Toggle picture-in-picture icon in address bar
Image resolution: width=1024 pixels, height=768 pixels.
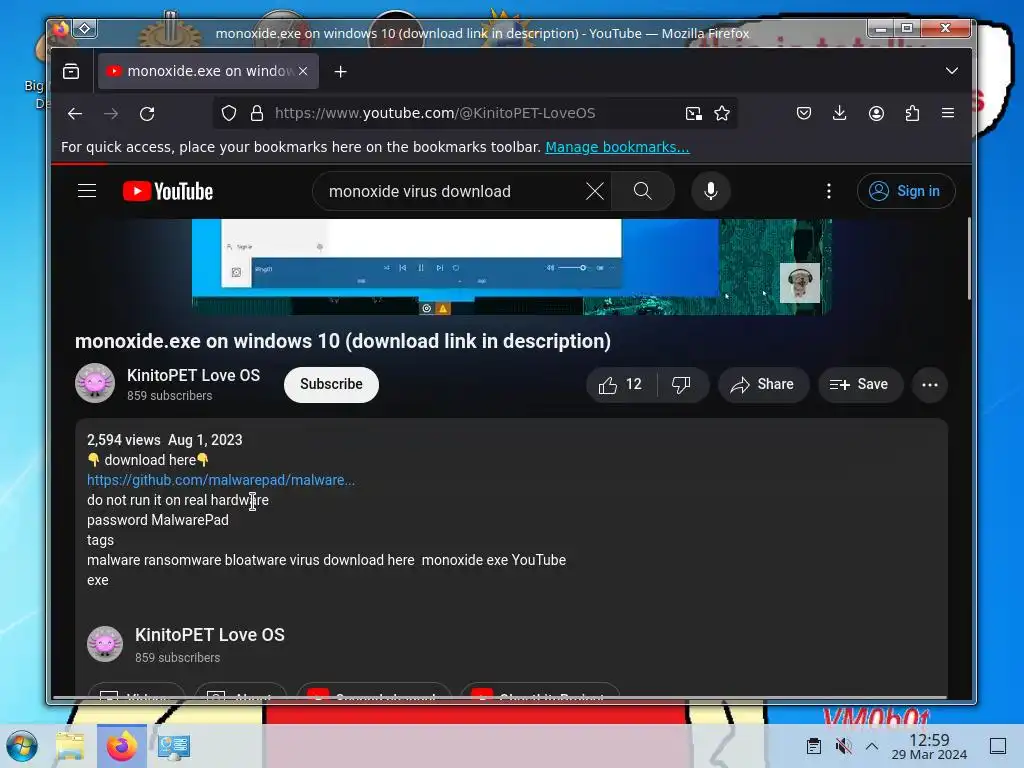[694, 114]
